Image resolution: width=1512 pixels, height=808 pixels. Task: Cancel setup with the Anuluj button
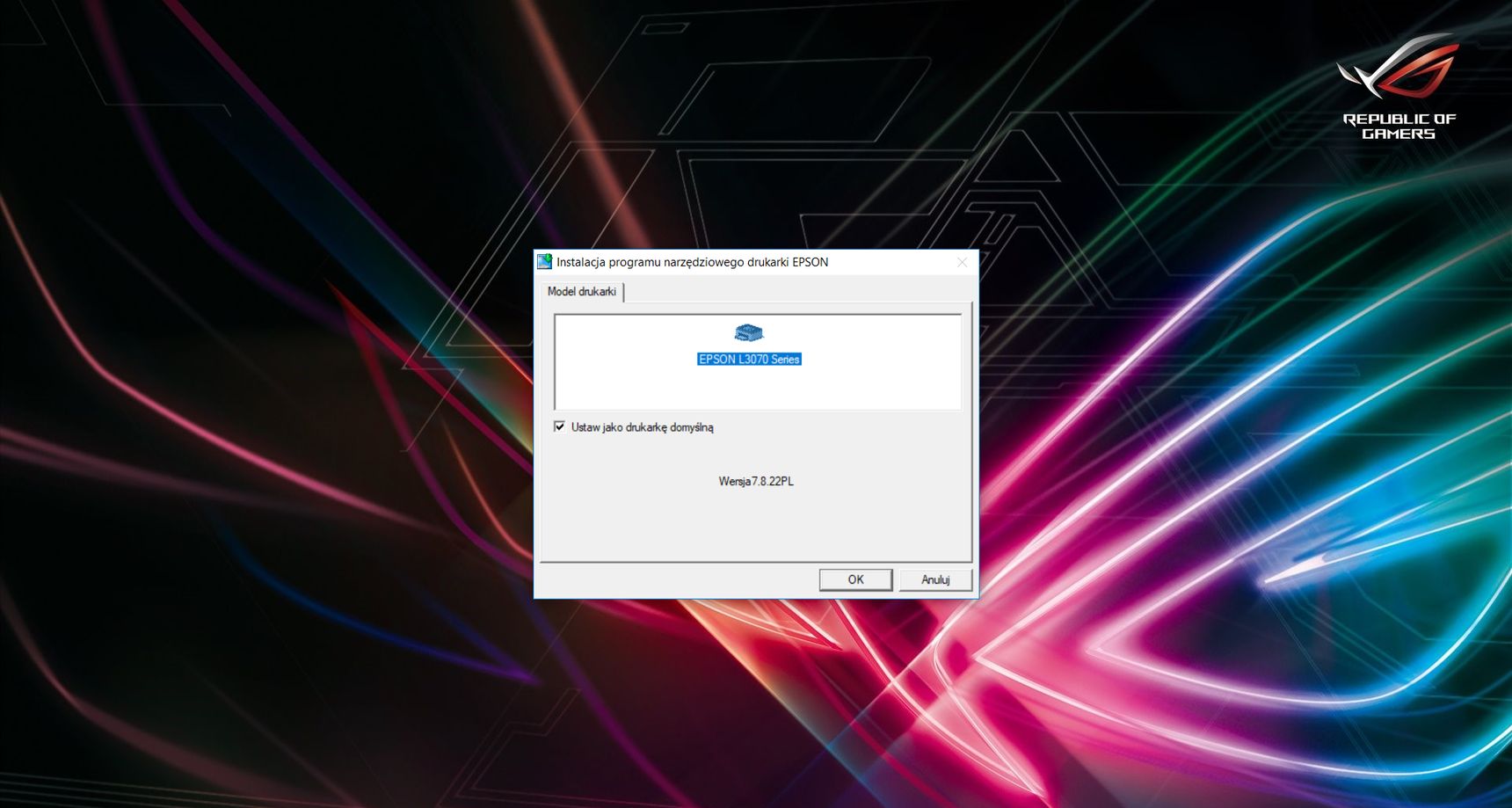[x=935, y=579]
